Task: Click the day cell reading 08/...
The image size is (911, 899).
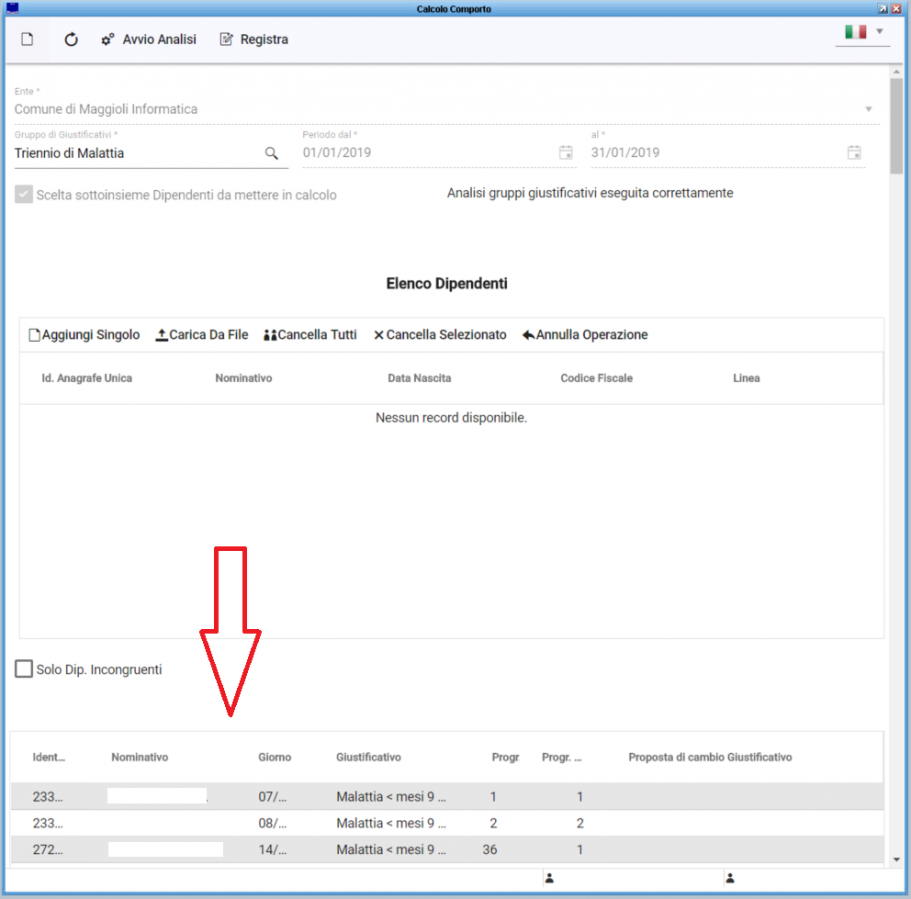Action: click(x=272, y=823)
